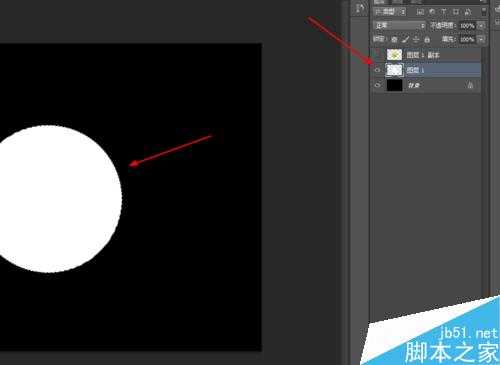This screenshot has height=365, width=500.
Task: Click the smart object filter icon
Action: (x=468, y=12)
